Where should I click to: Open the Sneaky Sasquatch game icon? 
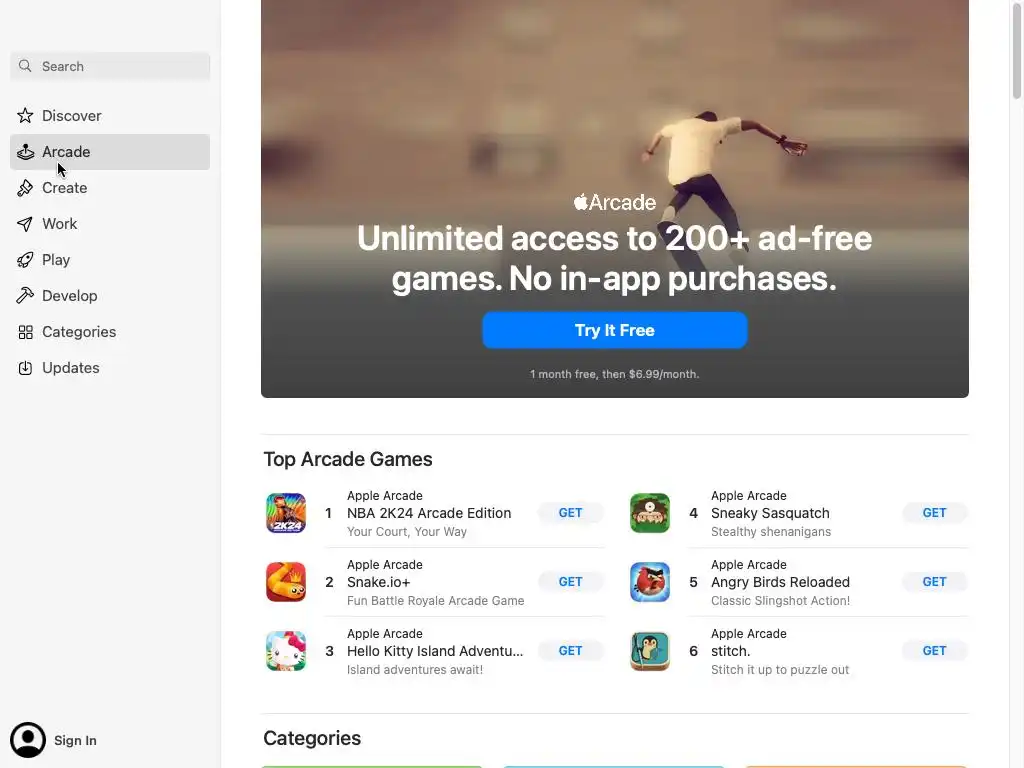click(650, 513)
